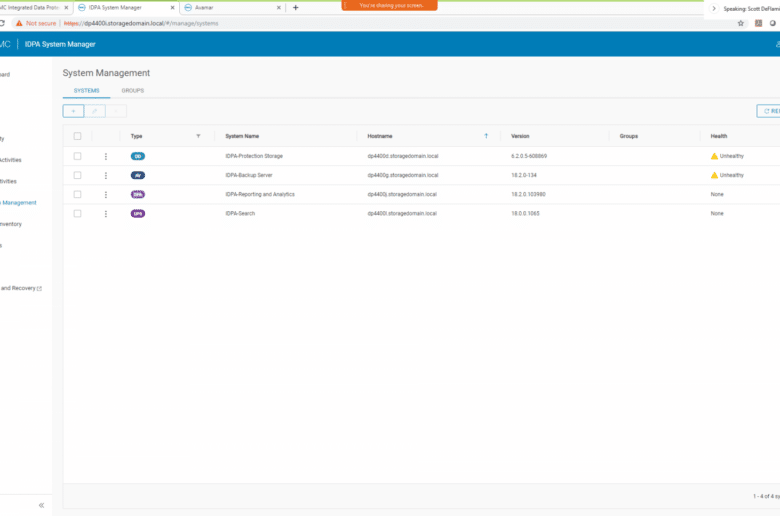Click the Type column header
Image resolution: width=780 pixels, height=516 pixels.
pos(136,136)
